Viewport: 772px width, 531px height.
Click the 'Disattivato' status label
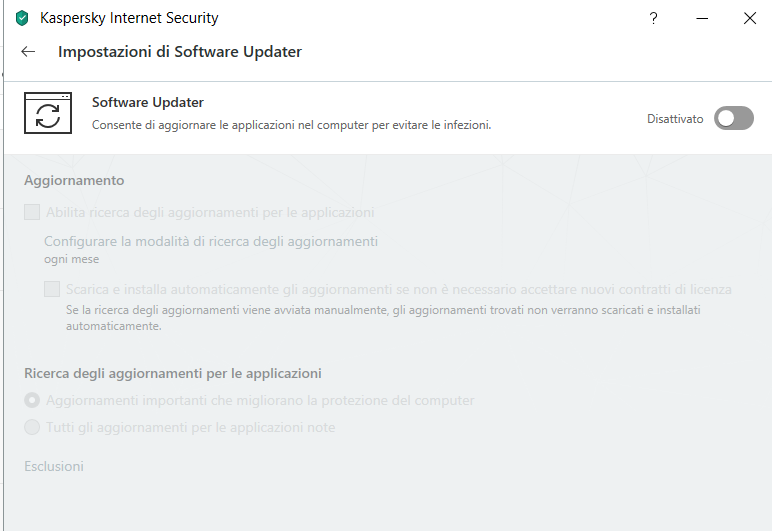point(675,119)
